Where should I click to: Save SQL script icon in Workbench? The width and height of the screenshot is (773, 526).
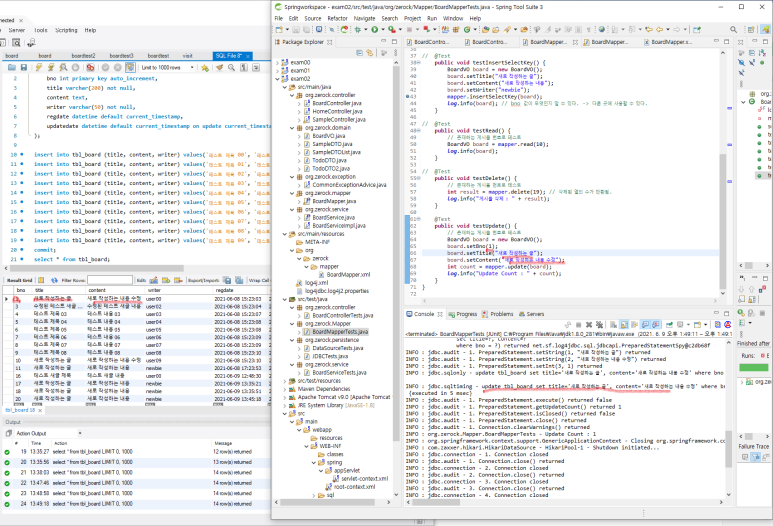click(x=23, y=68)
